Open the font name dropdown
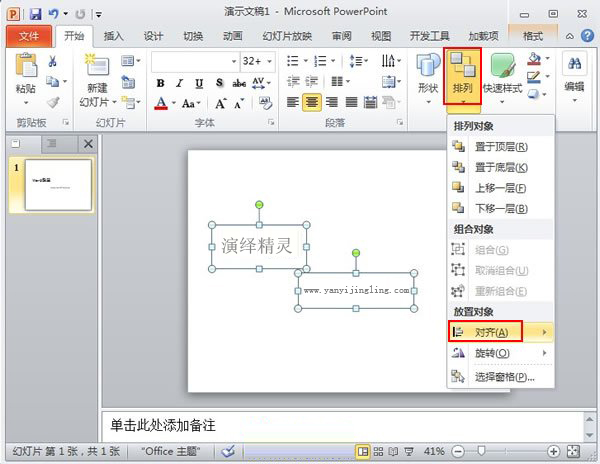 [234, 61]
